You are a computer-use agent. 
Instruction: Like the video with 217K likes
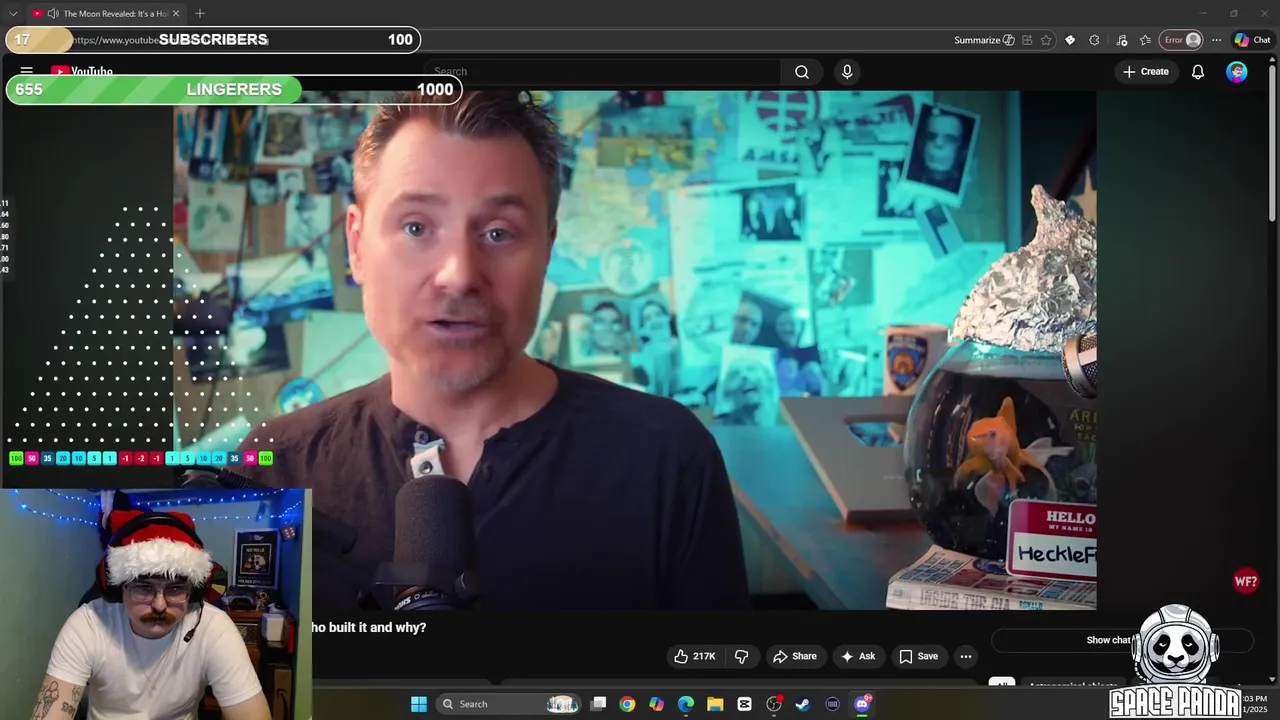pos(695,656)
